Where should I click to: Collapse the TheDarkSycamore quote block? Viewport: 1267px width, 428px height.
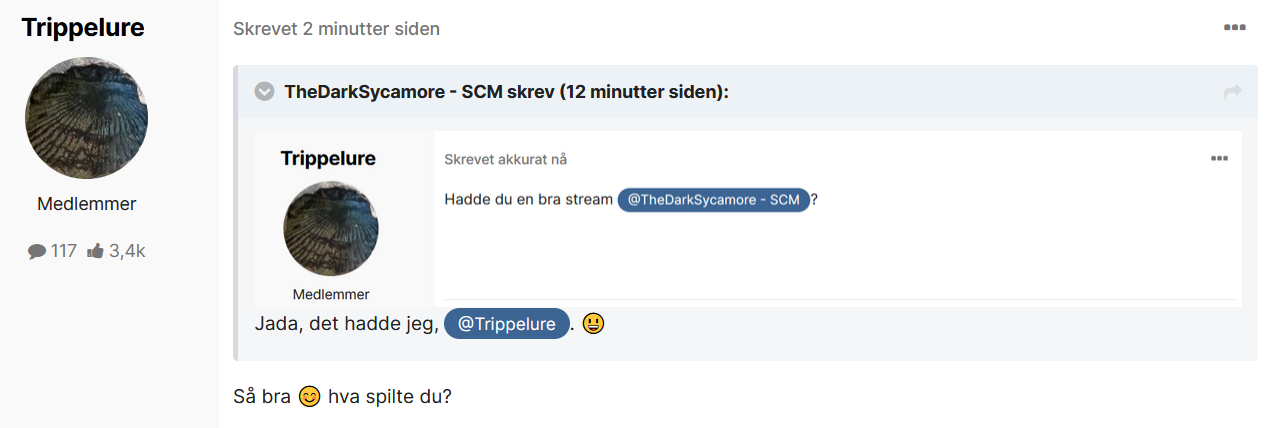click(265, 92)
